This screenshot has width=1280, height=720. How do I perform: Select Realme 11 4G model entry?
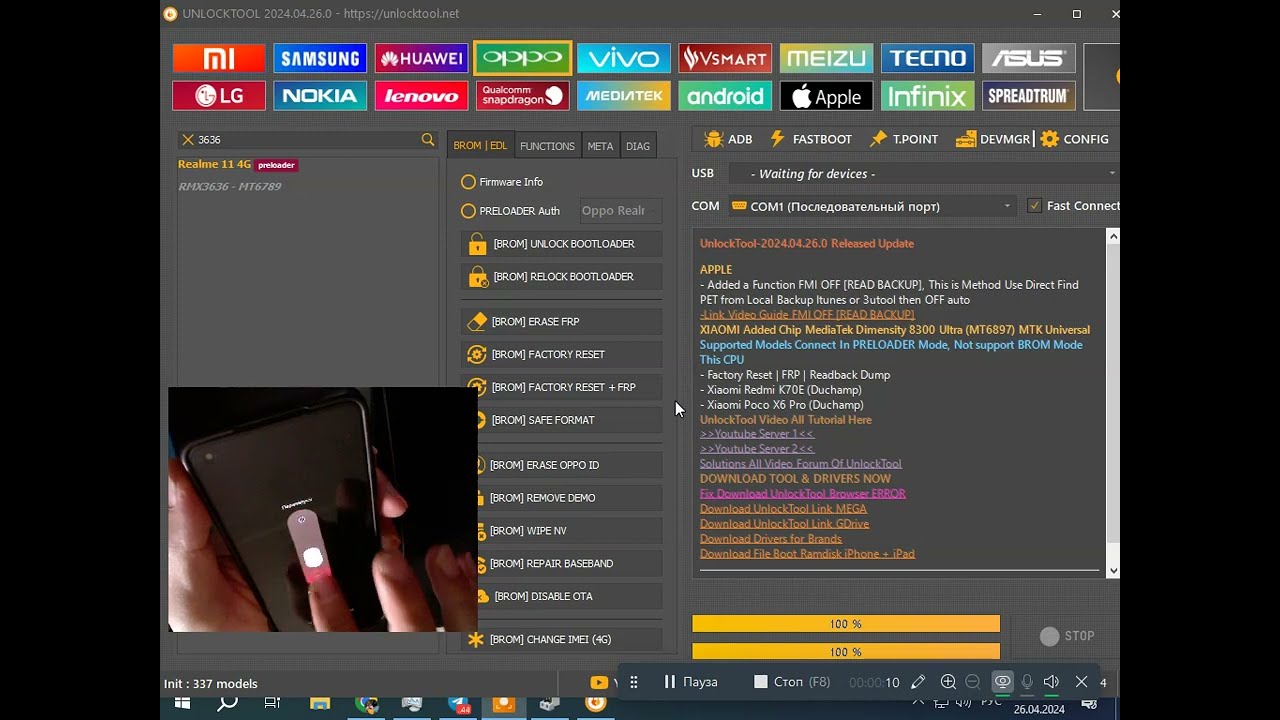point(238,165)
